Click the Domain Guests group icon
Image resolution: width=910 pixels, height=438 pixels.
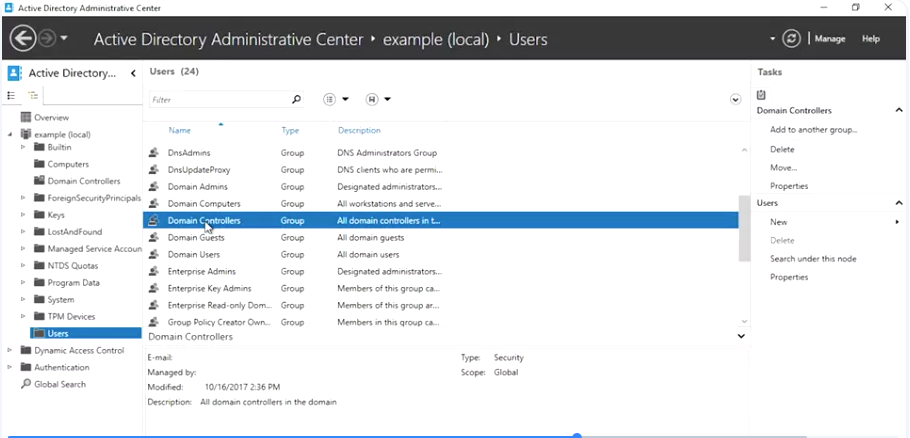click(x=153, y=237)
